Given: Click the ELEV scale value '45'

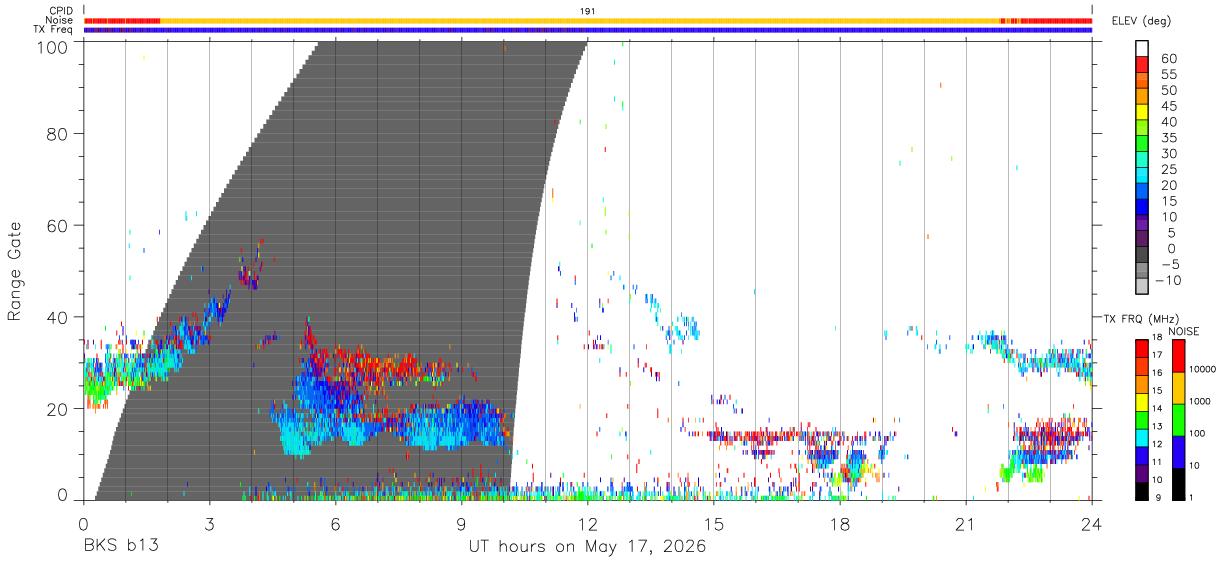Looking at the screenshot, I should point(1169,106).
